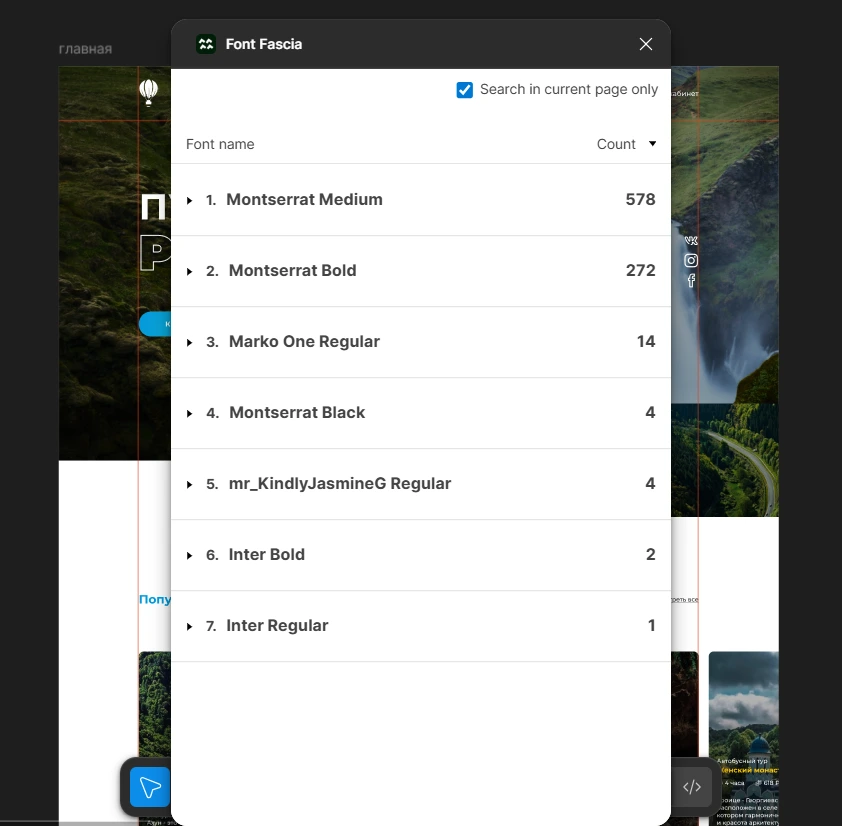Sort by Font name column header

220,144
